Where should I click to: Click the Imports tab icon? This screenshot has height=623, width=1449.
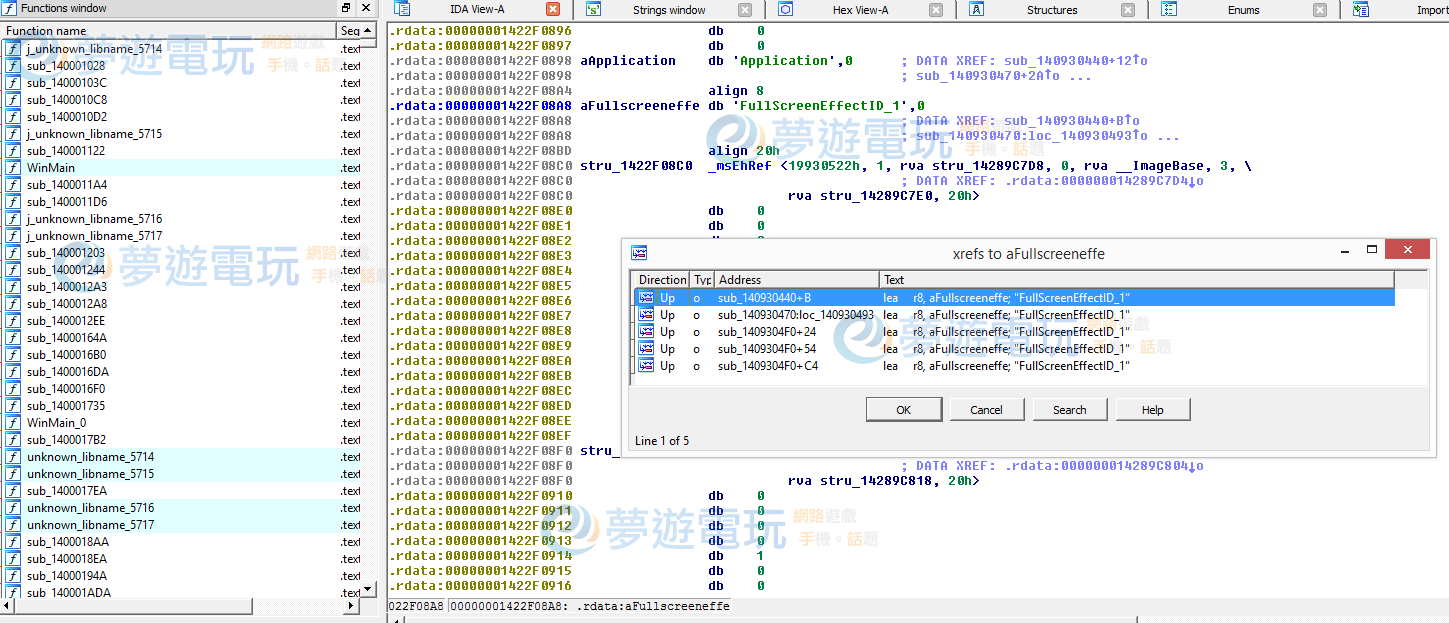tap(1361, 10)
